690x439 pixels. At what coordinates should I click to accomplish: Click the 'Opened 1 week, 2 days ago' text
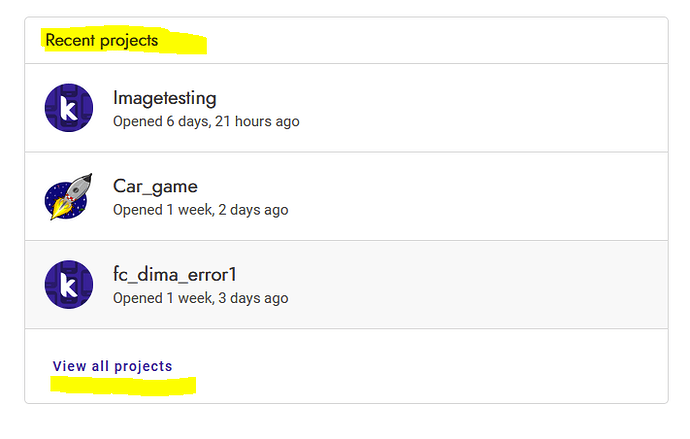point(201,210)
